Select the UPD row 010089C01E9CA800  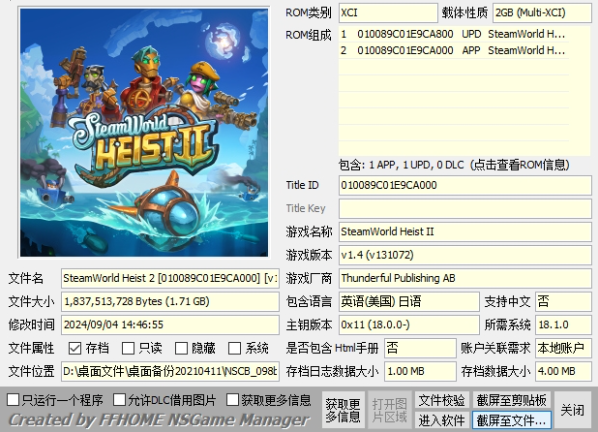pos(454,34)
